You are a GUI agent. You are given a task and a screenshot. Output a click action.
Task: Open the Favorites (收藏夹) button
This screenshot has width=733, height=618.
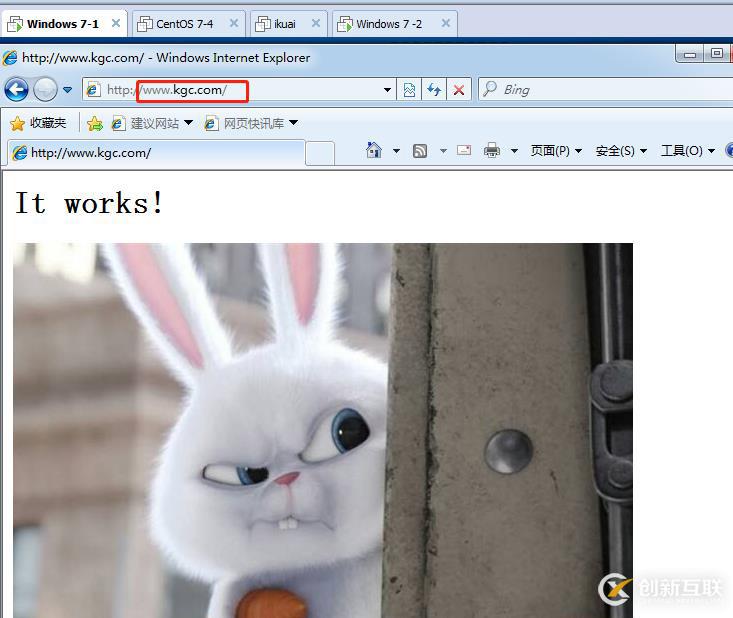tap(38, 123)
